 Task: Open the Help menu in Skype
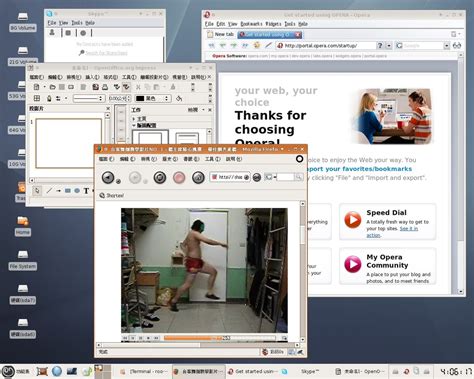tap(90, 23)
